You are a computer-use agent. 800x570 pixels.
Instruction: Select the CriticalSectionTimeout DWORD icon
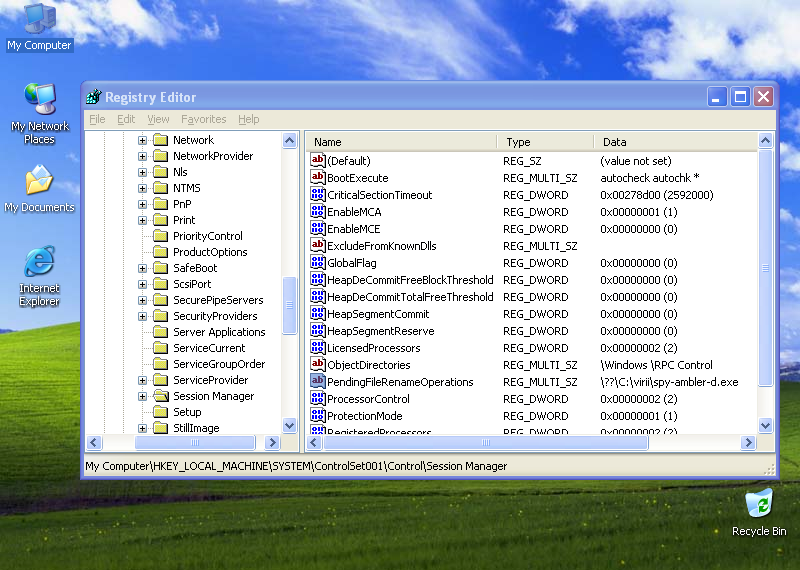pos(317,194)
